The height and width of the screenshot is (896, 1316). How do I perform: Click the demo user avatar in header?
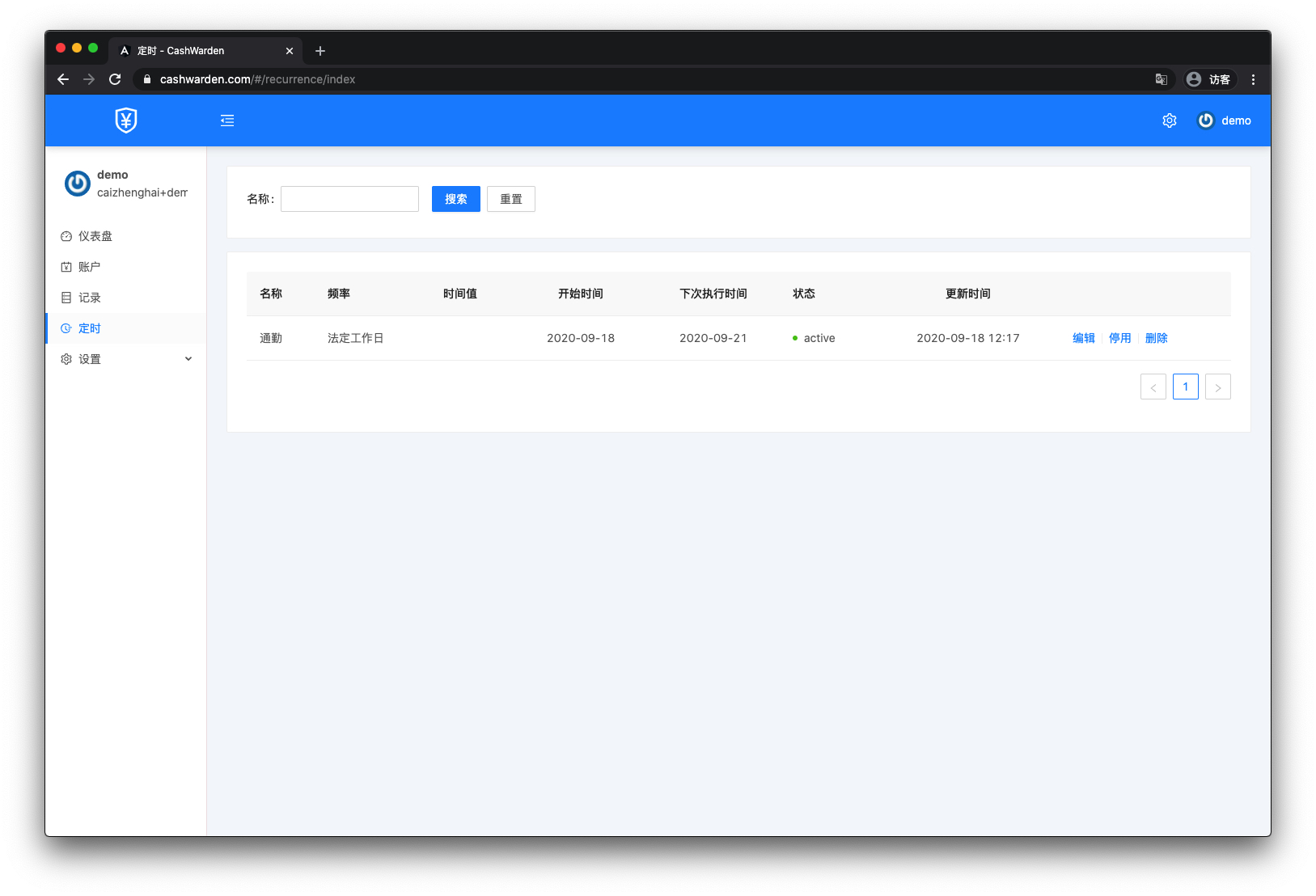tap(1205, 120)
